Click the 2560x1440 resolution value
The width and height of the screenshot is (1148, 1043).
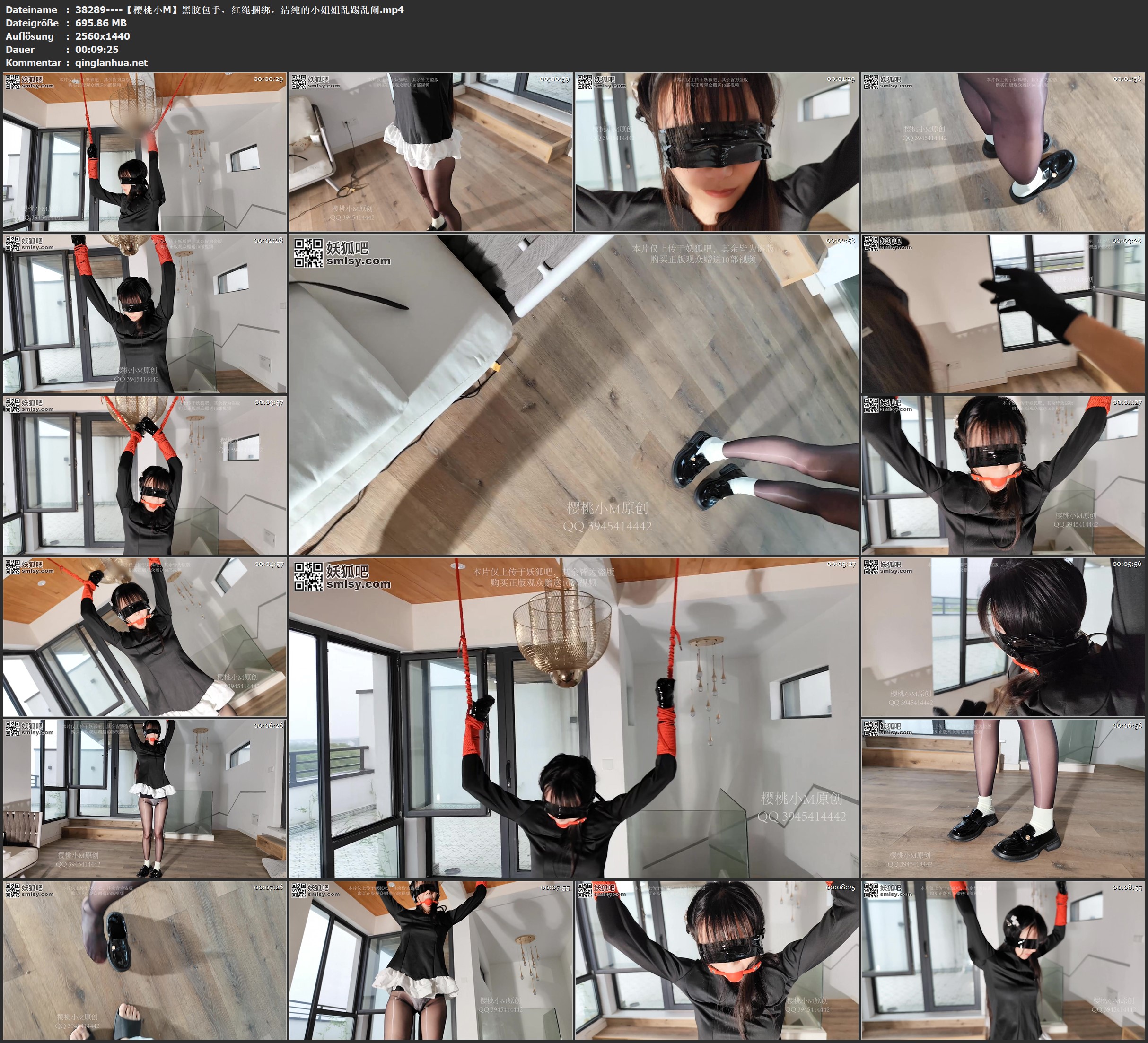[103, 36]
